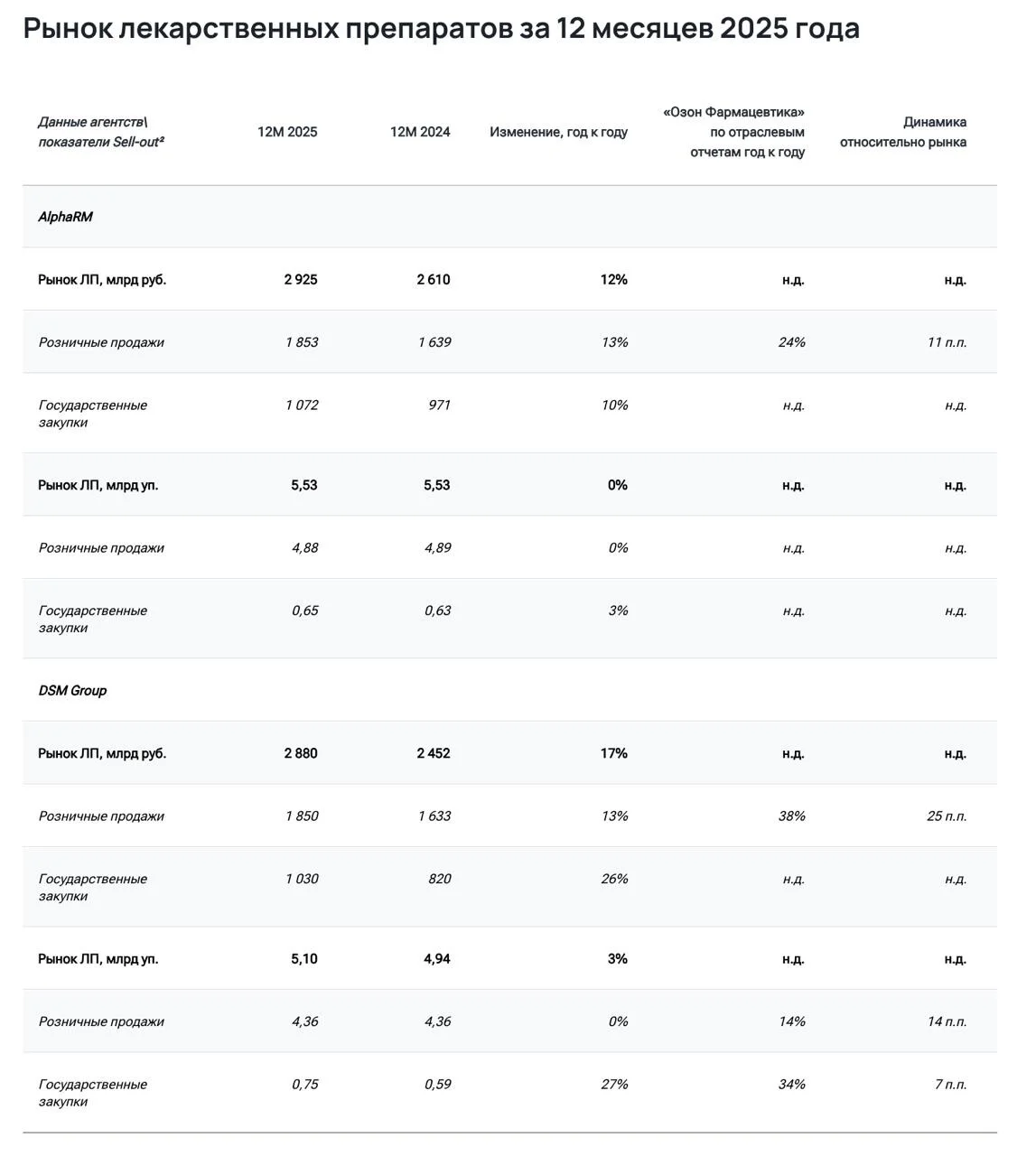Select the 38% retail growth cell
The width and height of the screenshot is (1036, 1156).
pyautogui.click(x=792, y=816)
